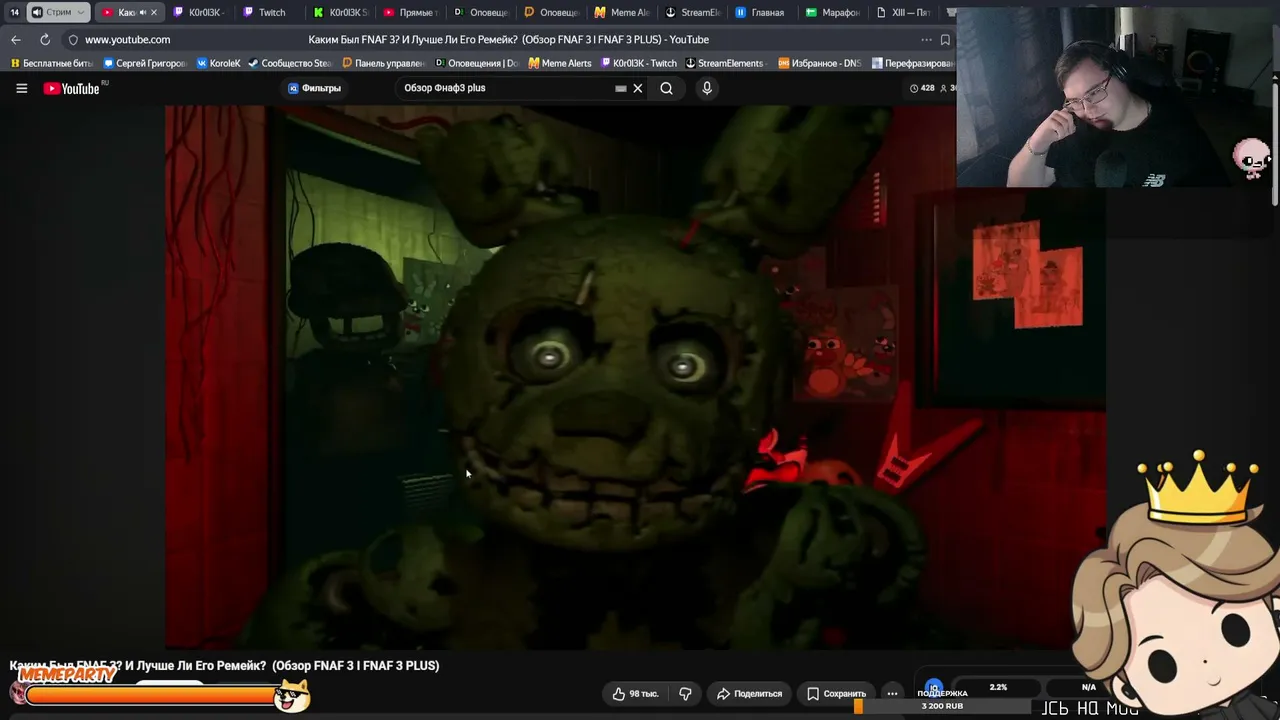Open the Meme Alerts bookmark
1280x720 pixels.
click(x=560, y=63)
